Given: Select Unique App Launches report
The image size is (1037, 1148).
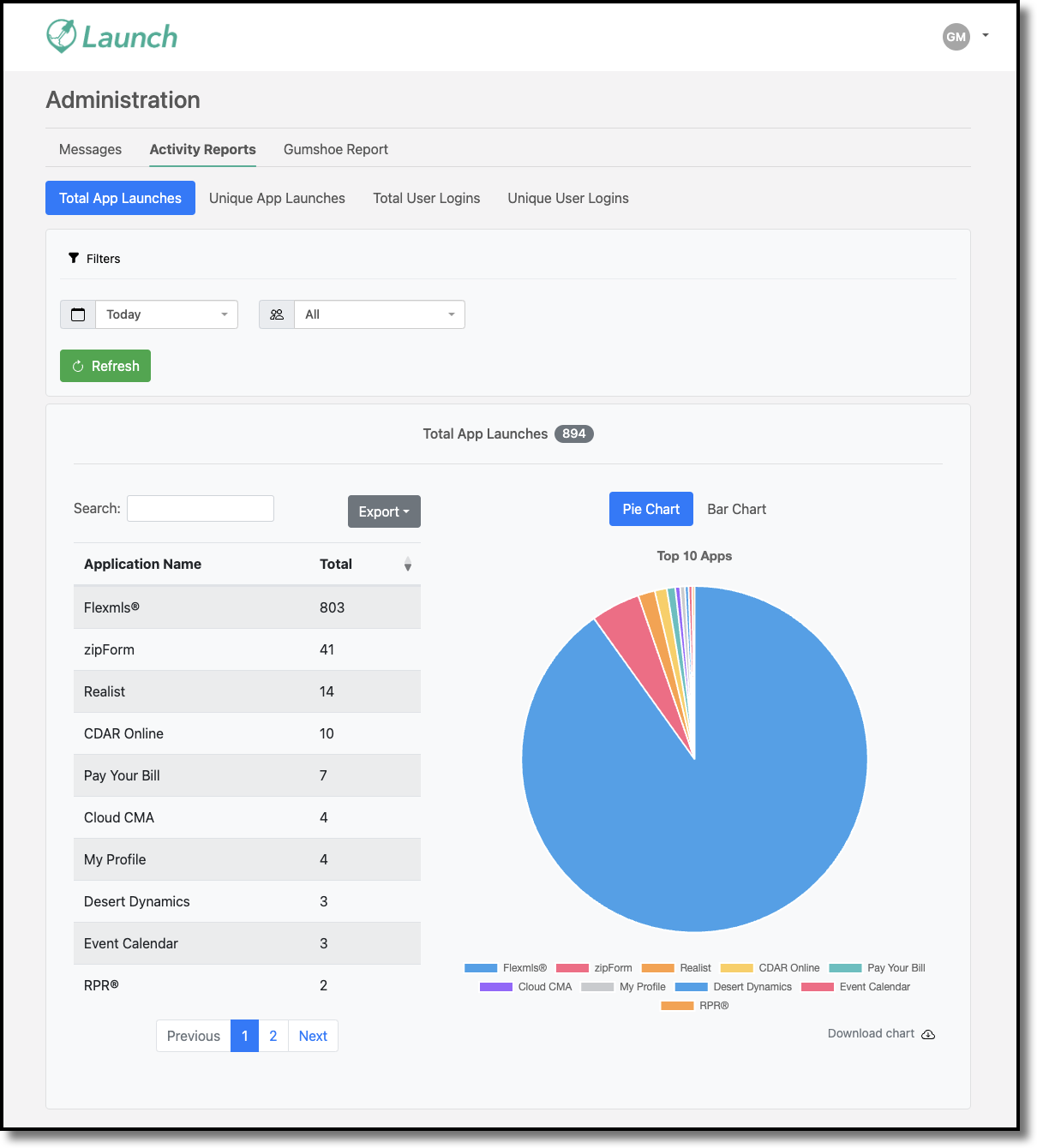Looking at the screenshot, I should coord(277,198).
